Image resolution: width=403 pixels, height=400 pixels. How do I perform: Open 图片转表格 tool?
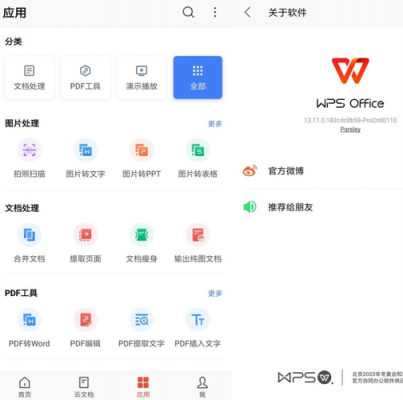198,158
